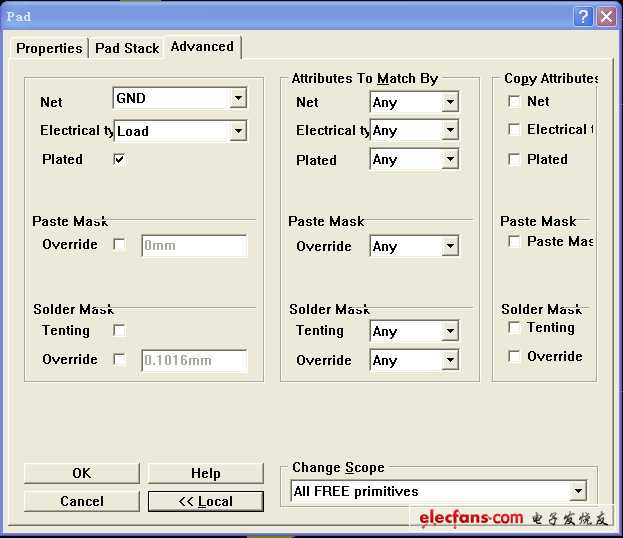
Task: Check Copy Attributes Plated checkbox
Action: [x=514, y=159]
